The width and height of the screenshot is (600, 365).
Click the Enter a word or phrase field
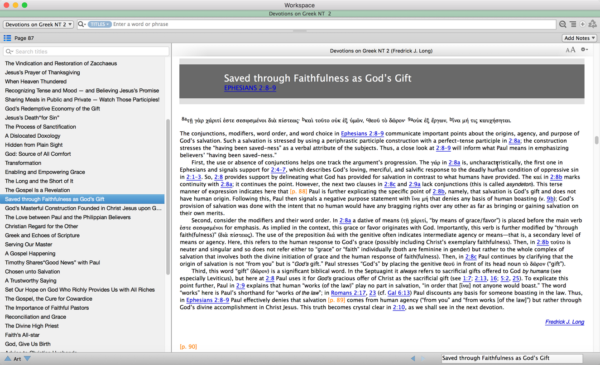tap(333, 24)
